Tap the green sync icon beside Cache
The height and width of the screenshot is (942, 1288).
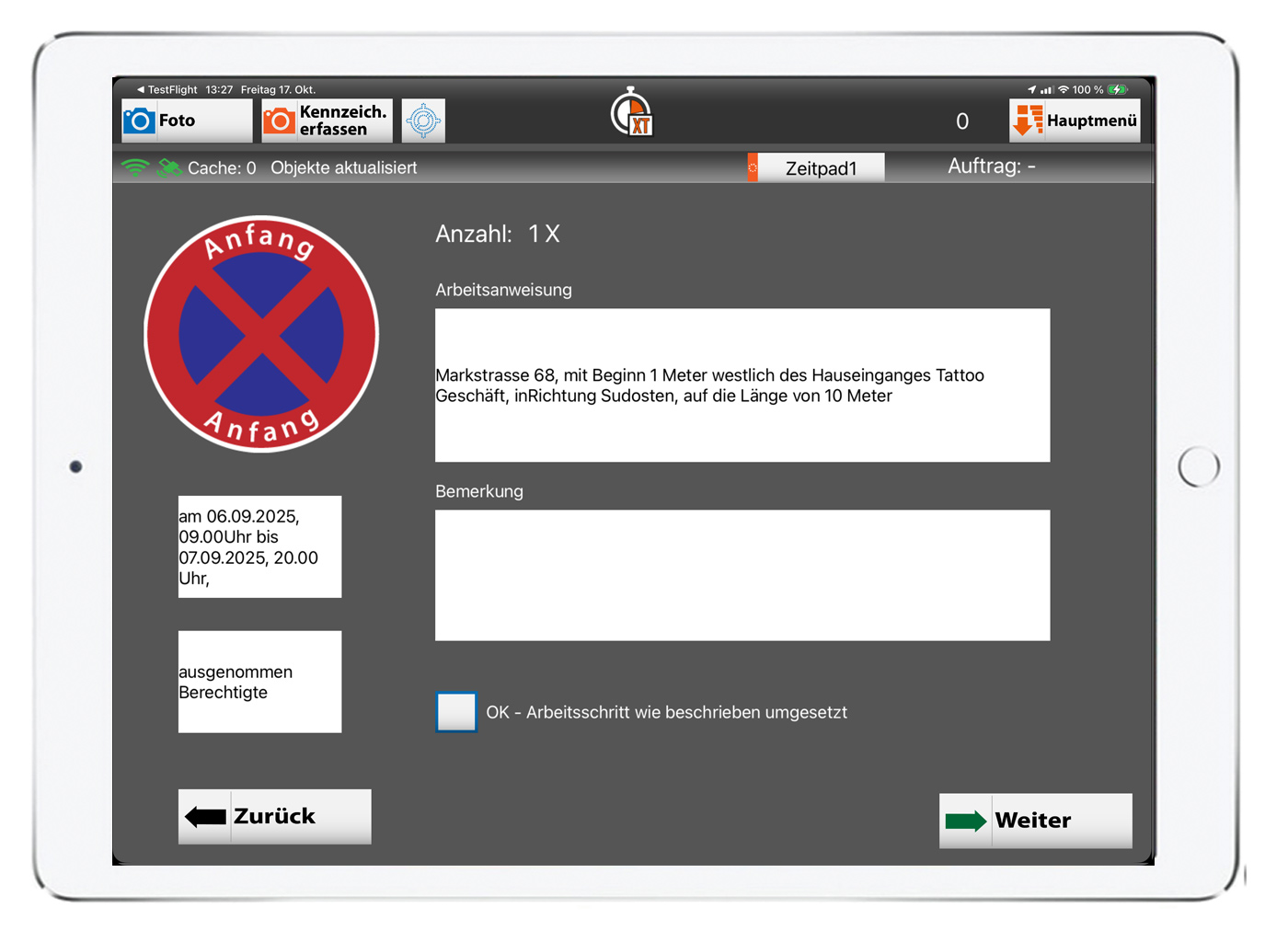click(168, 167)
